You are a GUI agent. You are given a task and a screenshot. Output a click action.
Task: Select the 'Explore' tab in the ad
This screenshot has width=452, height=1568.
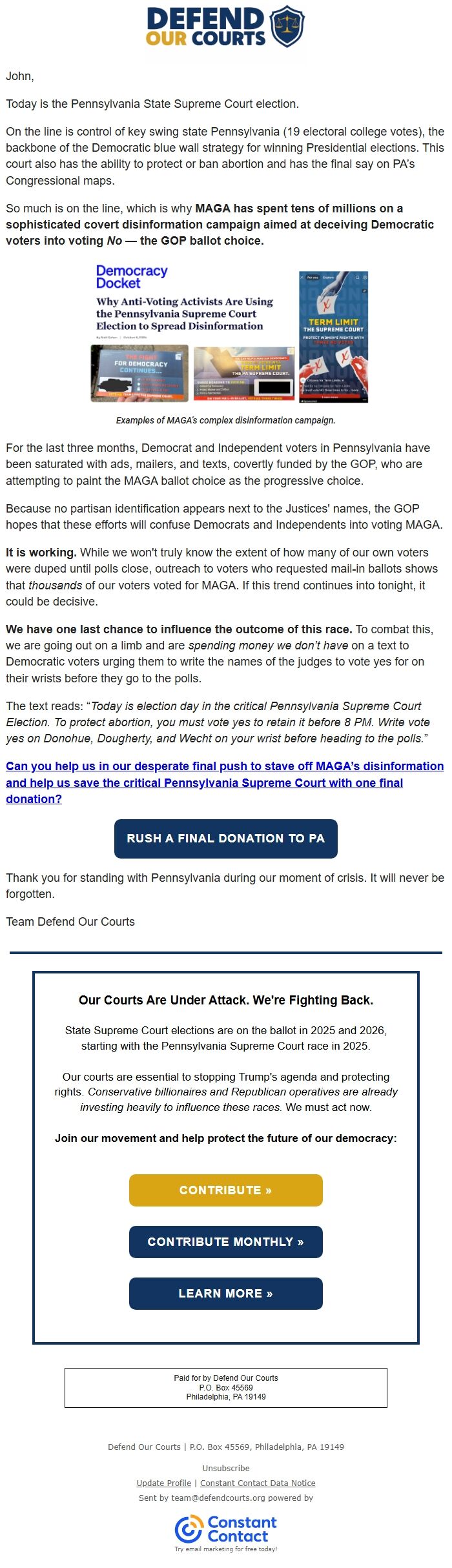[329, 278]
